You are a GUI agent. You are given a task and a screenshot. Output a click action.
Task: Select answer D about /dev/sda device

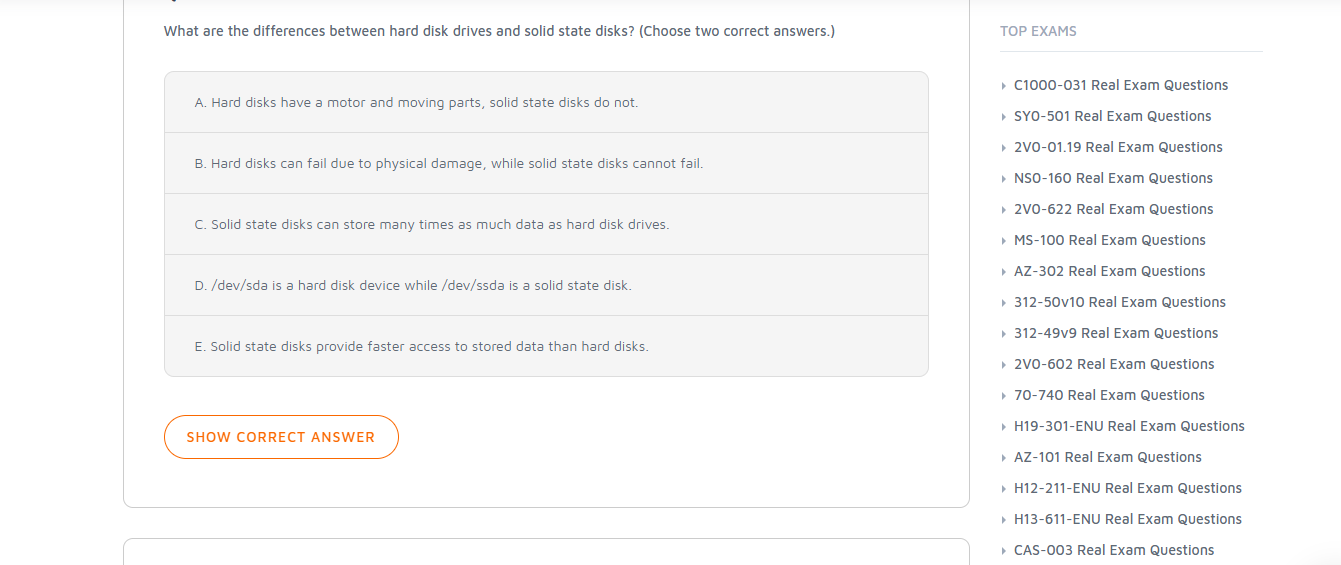coord(413,286)
